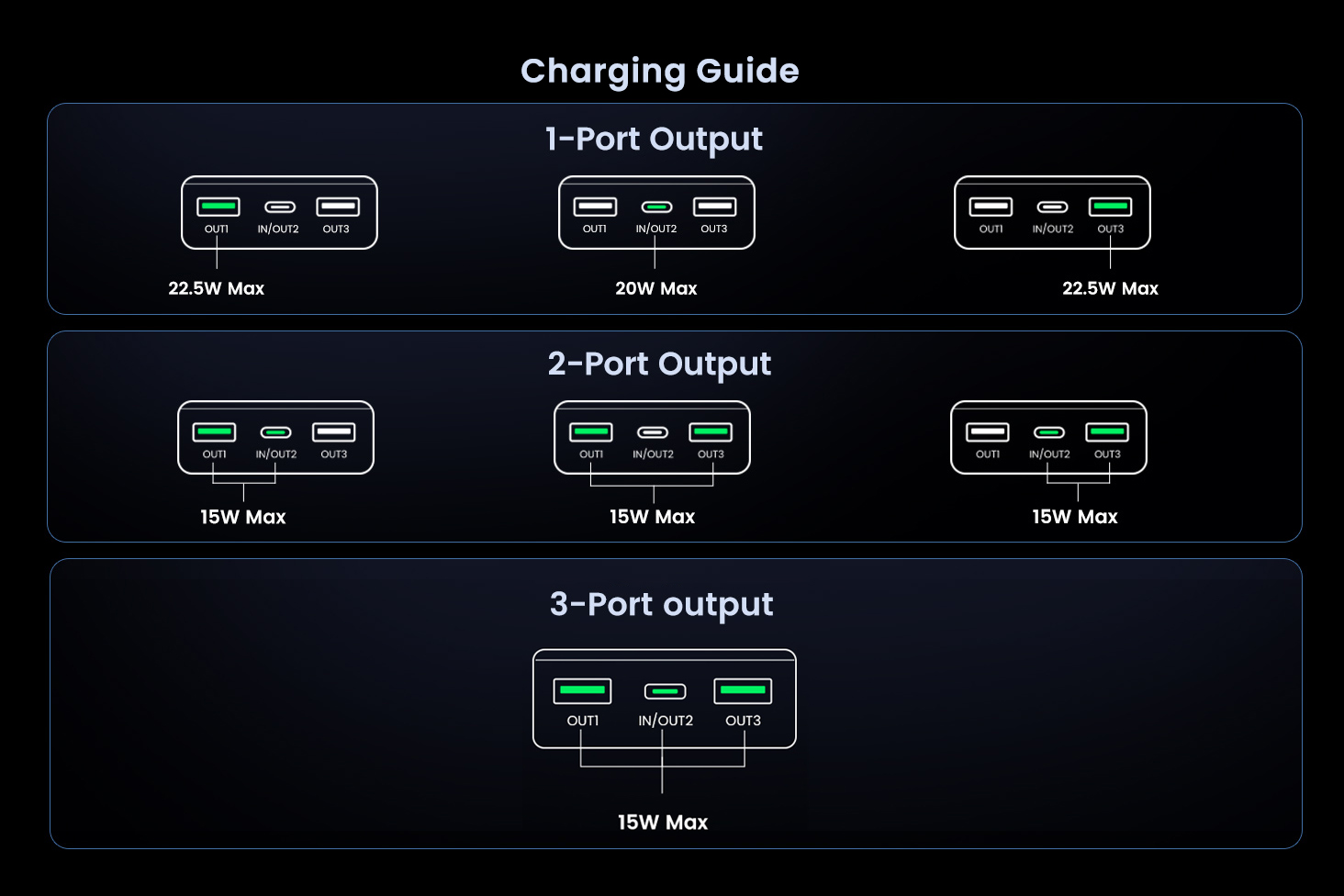Click the "20W Max" label

coord(655,288)
